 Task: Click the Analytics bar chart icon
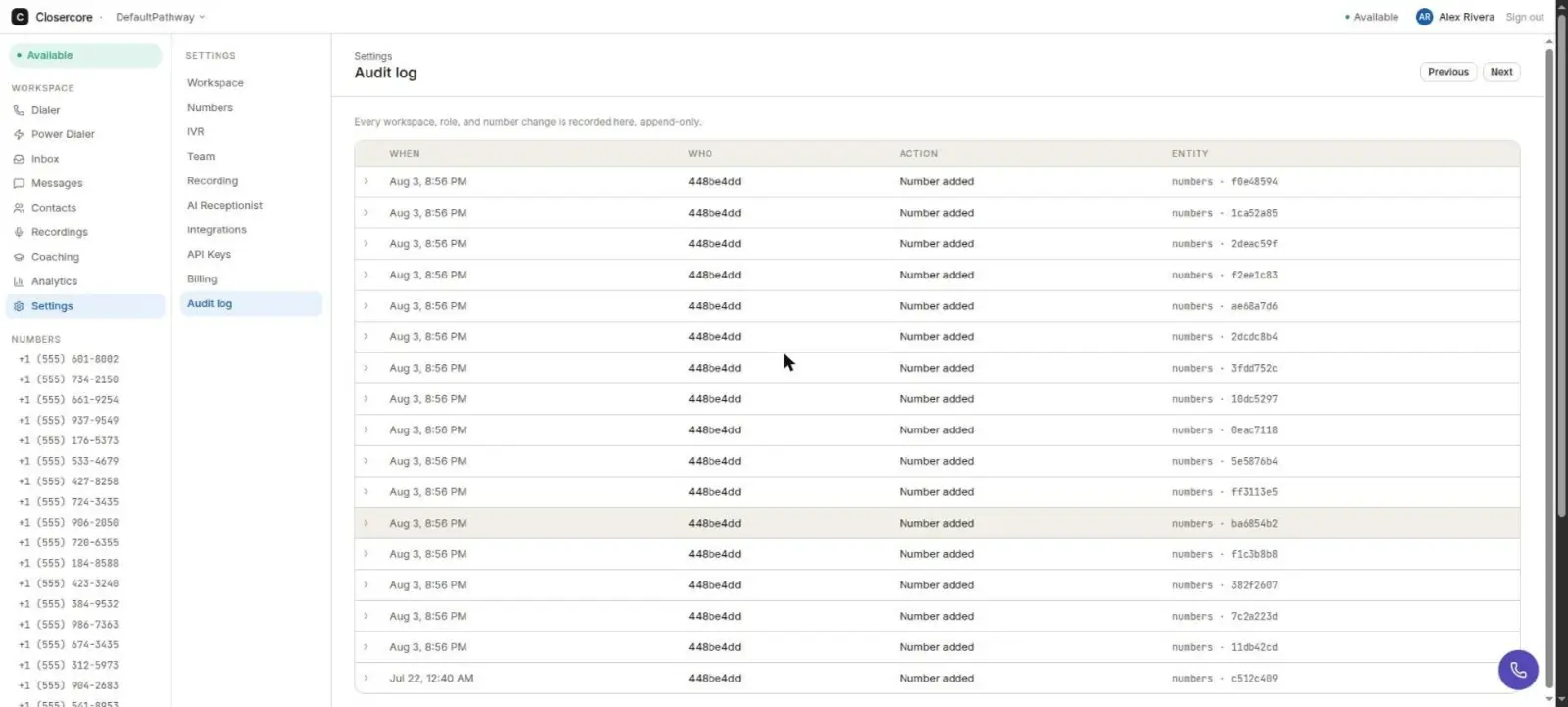click(x=19, y=281)
